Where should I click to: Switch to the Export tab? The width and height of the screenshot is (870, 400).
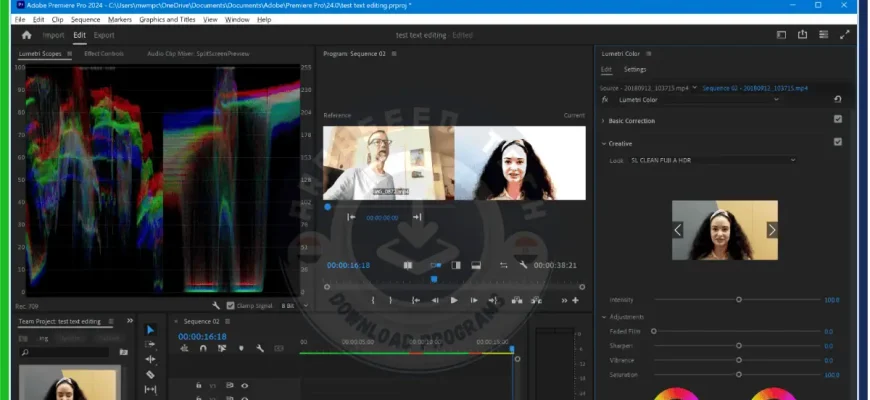click(x=103, y=35)
